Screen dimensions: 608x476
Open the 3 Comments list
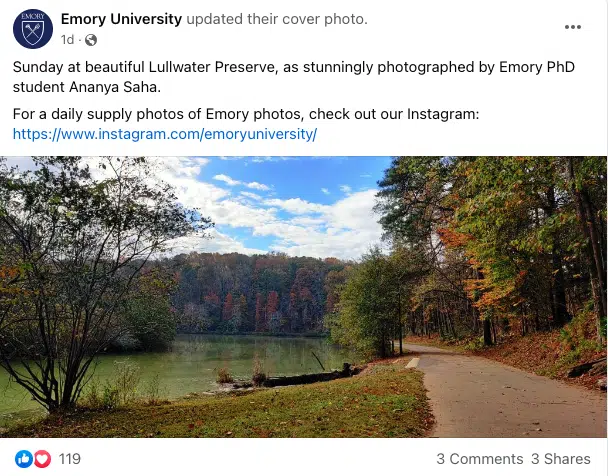(x=479, y=459)
